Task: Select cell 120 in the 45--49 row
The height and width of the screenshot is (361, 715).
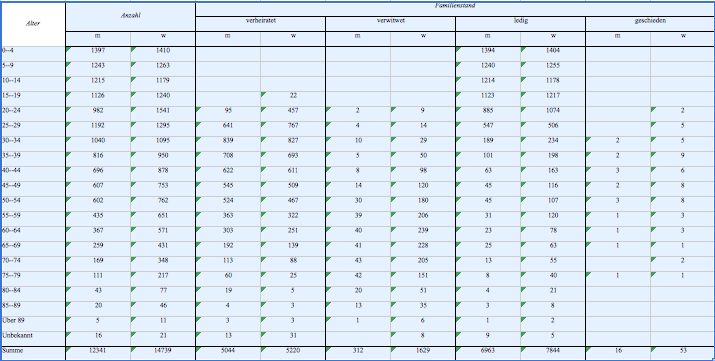Action: (423, 189)
